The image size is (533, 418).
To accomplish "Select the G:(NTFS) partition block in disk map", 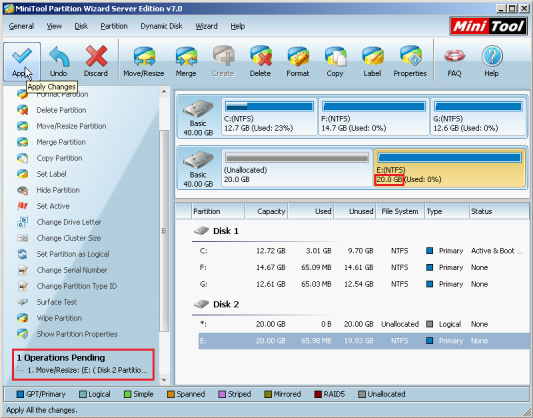I will tap(478, 117).
